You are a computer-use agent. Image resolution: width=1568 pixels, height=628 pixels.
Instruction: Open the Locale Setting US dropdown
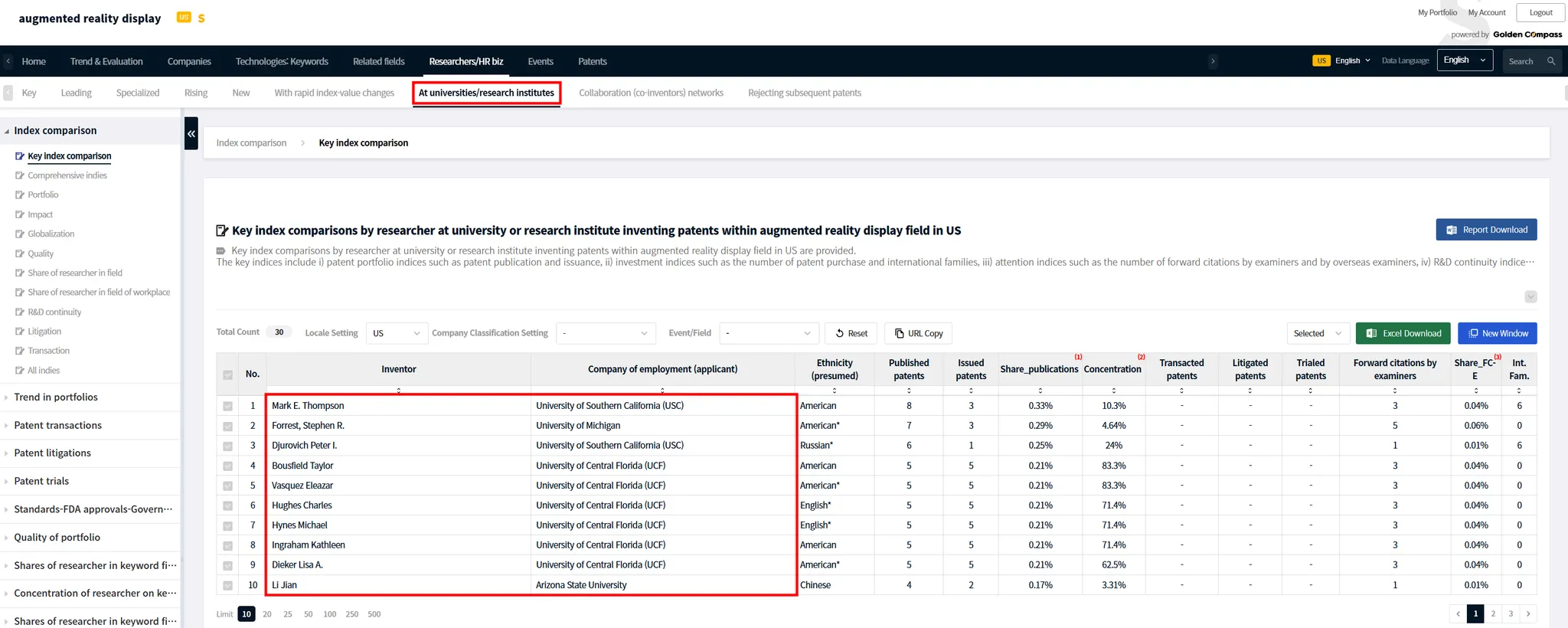click(x=397, y=333)
